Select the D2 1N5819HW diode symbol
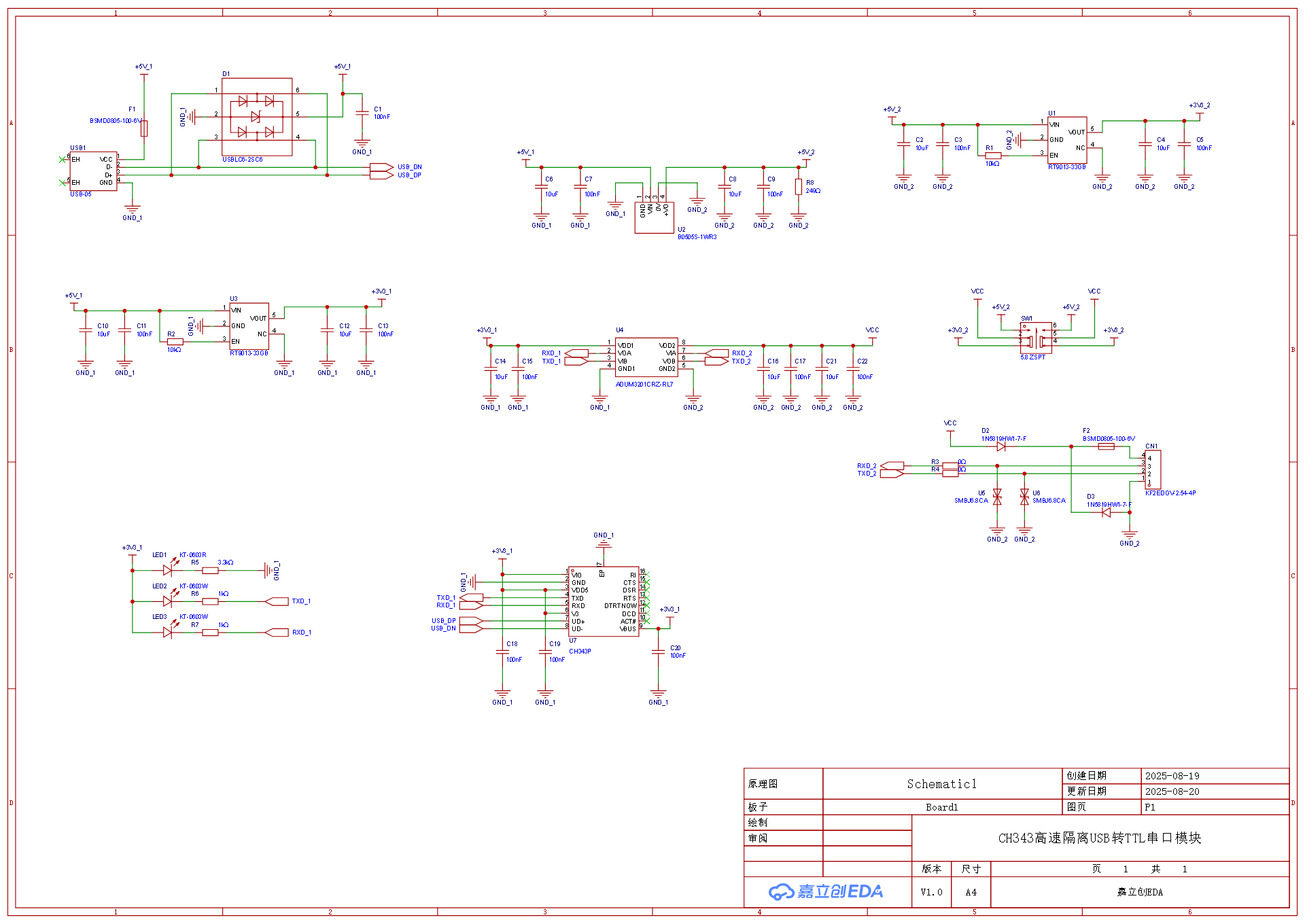Viewport: 1305px width, 924px height. click(x=1000, y=446)
